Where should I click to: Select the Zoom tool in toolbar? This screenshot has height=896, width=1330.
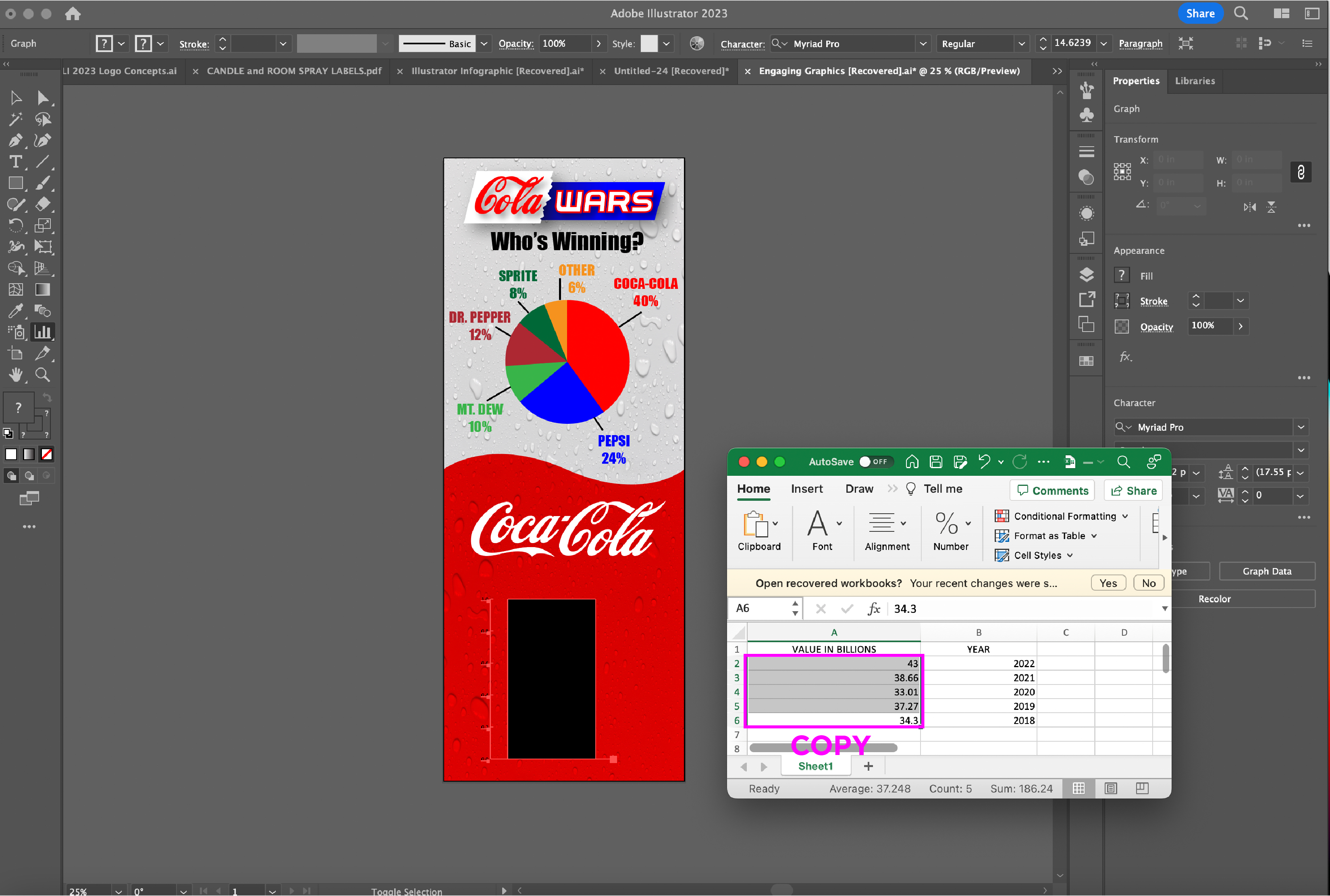[42, 375]
